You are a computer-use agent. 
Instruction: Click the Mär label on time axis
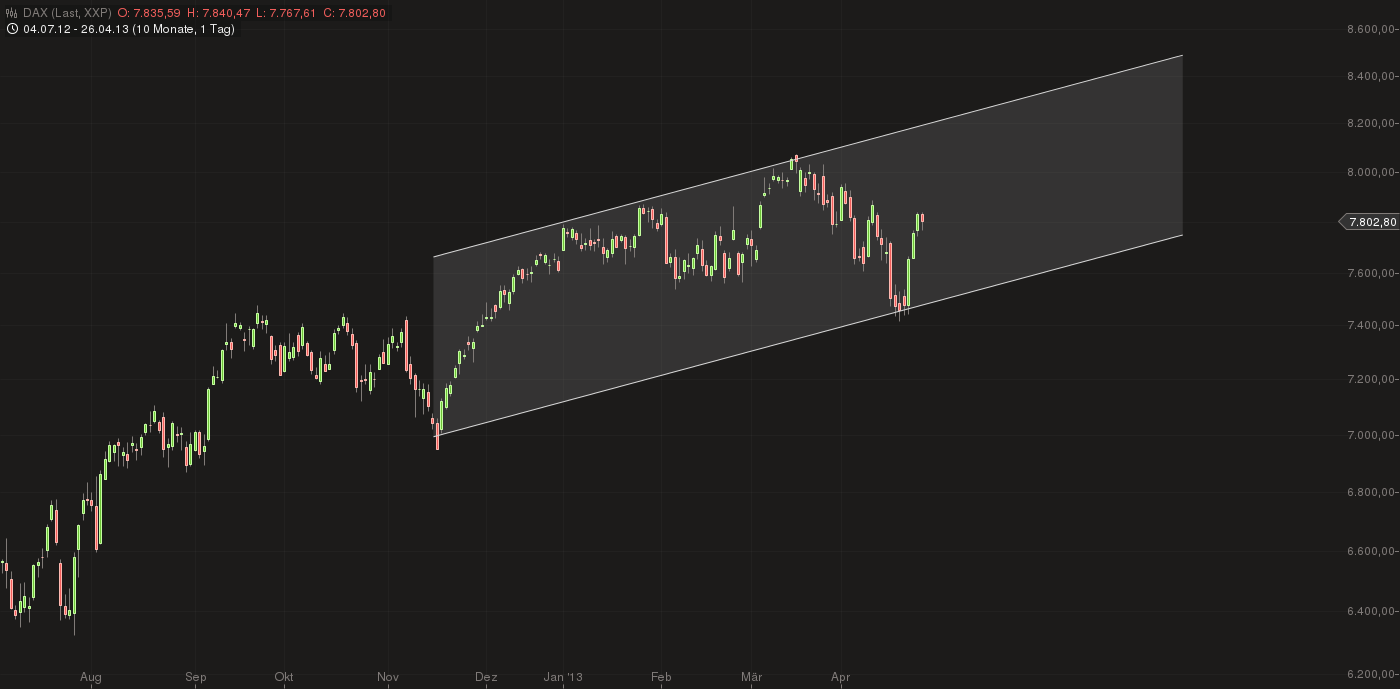pos(751,677)
